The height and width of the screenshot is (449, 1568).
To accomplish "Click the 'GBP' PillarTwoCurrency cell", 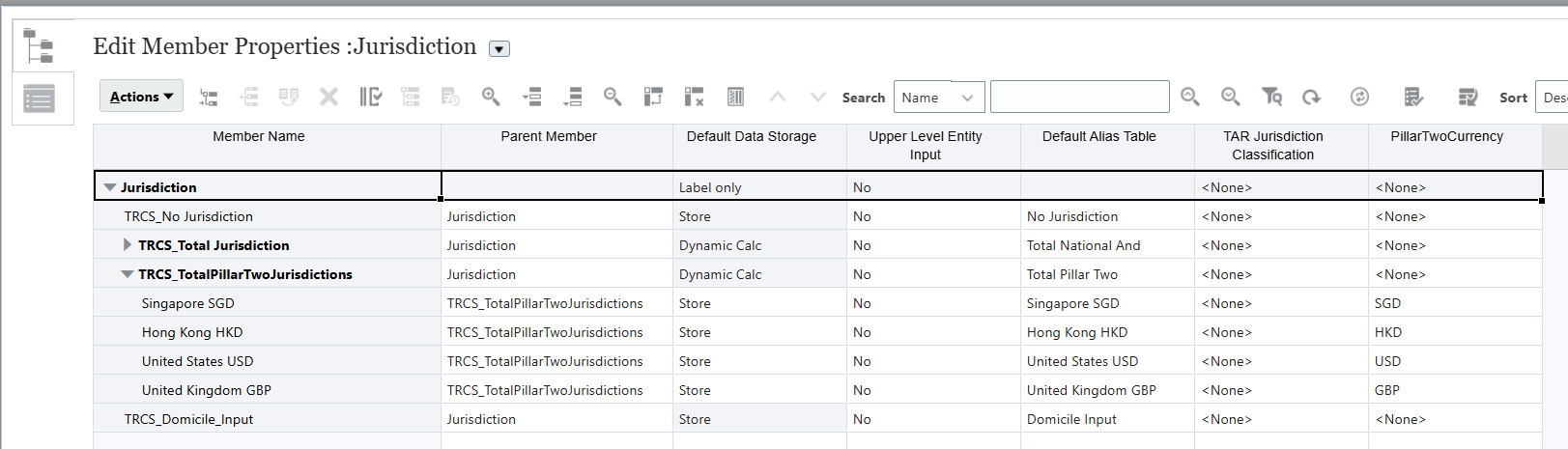I will [1455, 390].
